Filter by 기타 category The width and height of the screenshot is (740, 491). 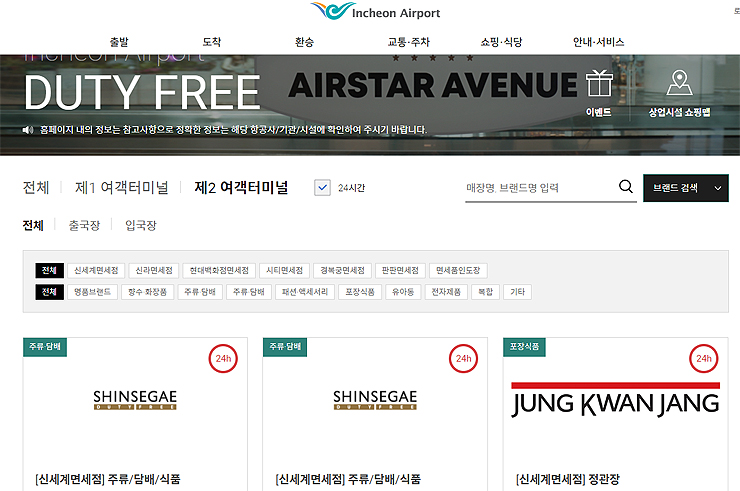click(x=517, y=292)
